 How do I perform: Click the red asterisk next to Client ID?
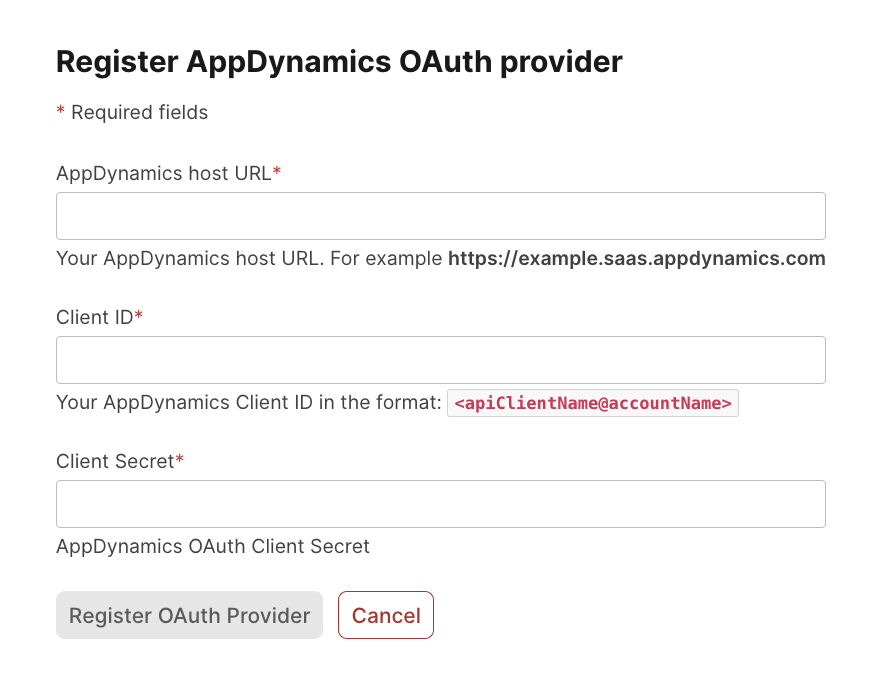pos(139,317)
